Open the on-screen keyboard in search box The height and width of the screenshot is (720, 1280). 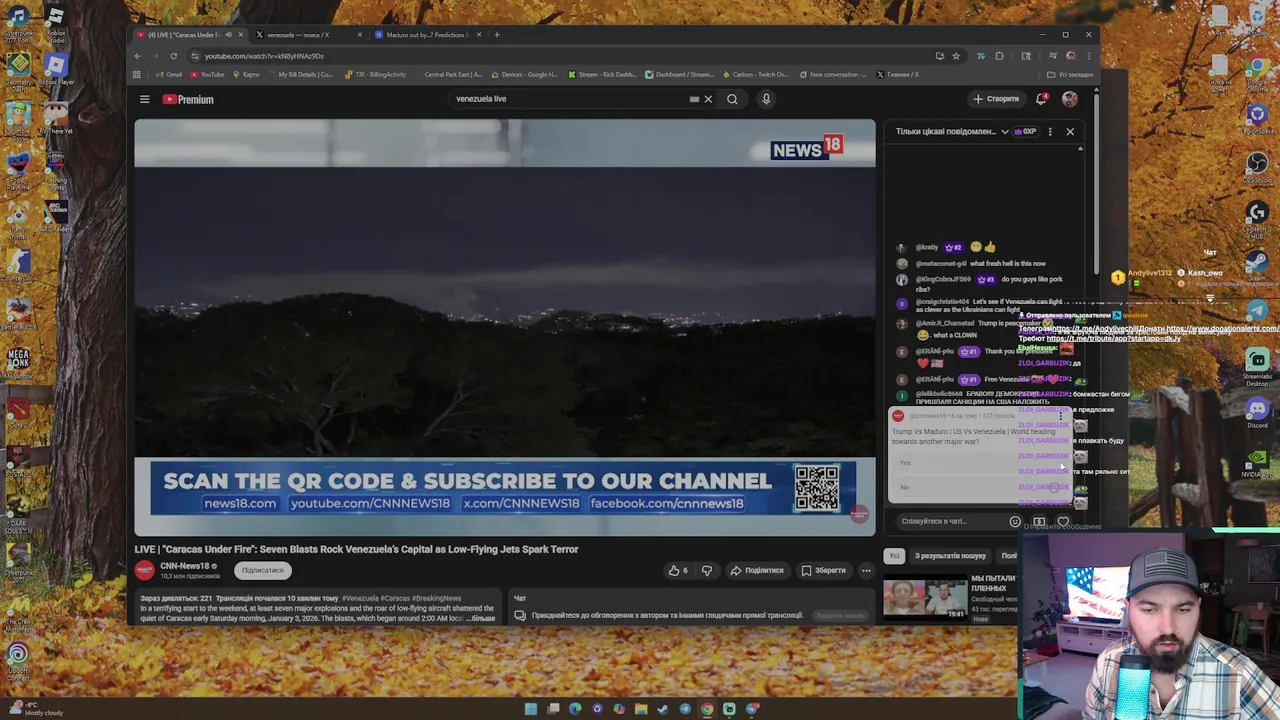pyautogui.click(x=694, y=99)
